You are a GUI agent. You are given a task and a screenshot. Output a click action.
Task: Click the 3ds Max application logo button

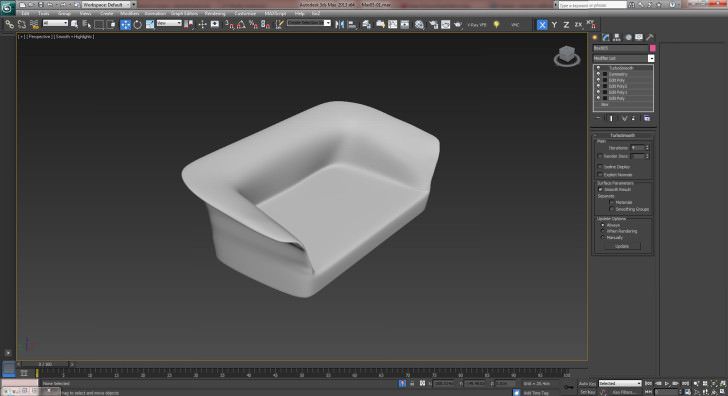pyautogui.click(x=7, y=8)
